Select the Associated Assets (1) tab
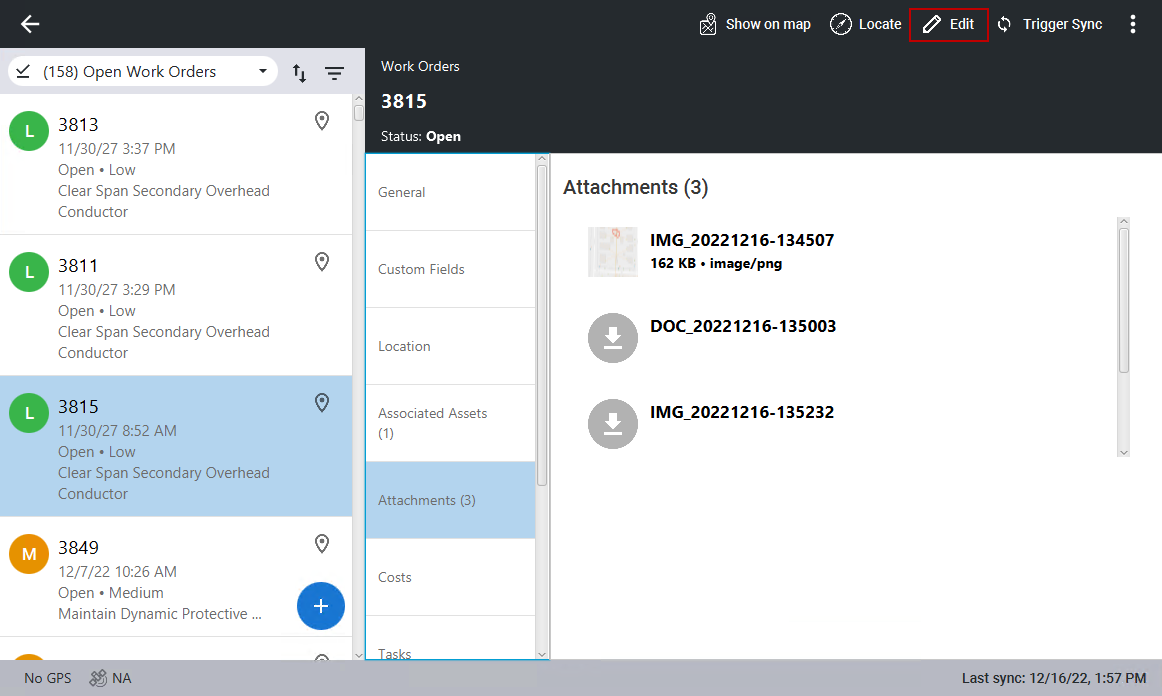Viewport: 1162px width, 696px height. [x=450, y=423]
